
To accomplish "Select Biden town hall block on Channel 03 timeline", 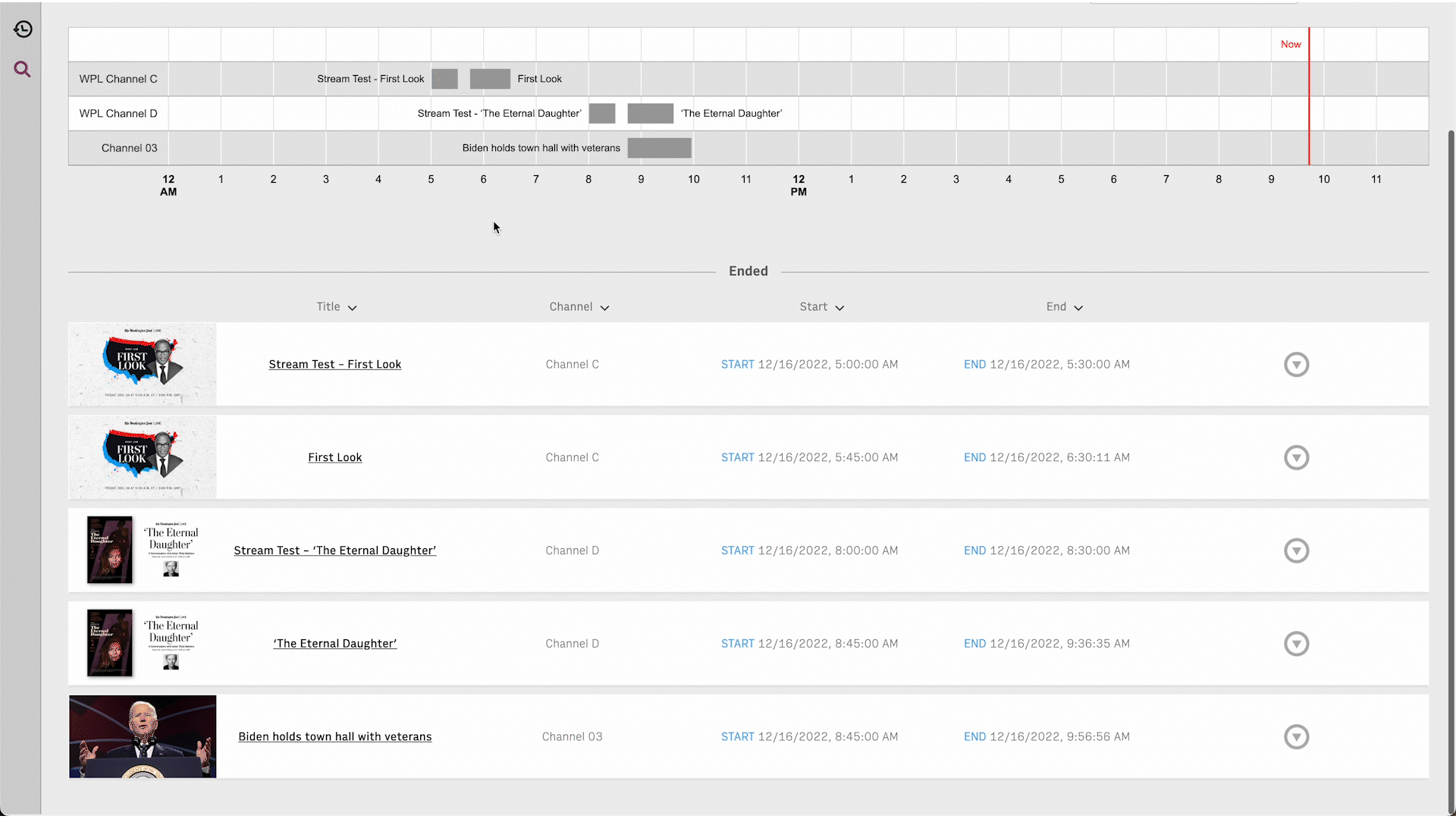I will [659, 148].
